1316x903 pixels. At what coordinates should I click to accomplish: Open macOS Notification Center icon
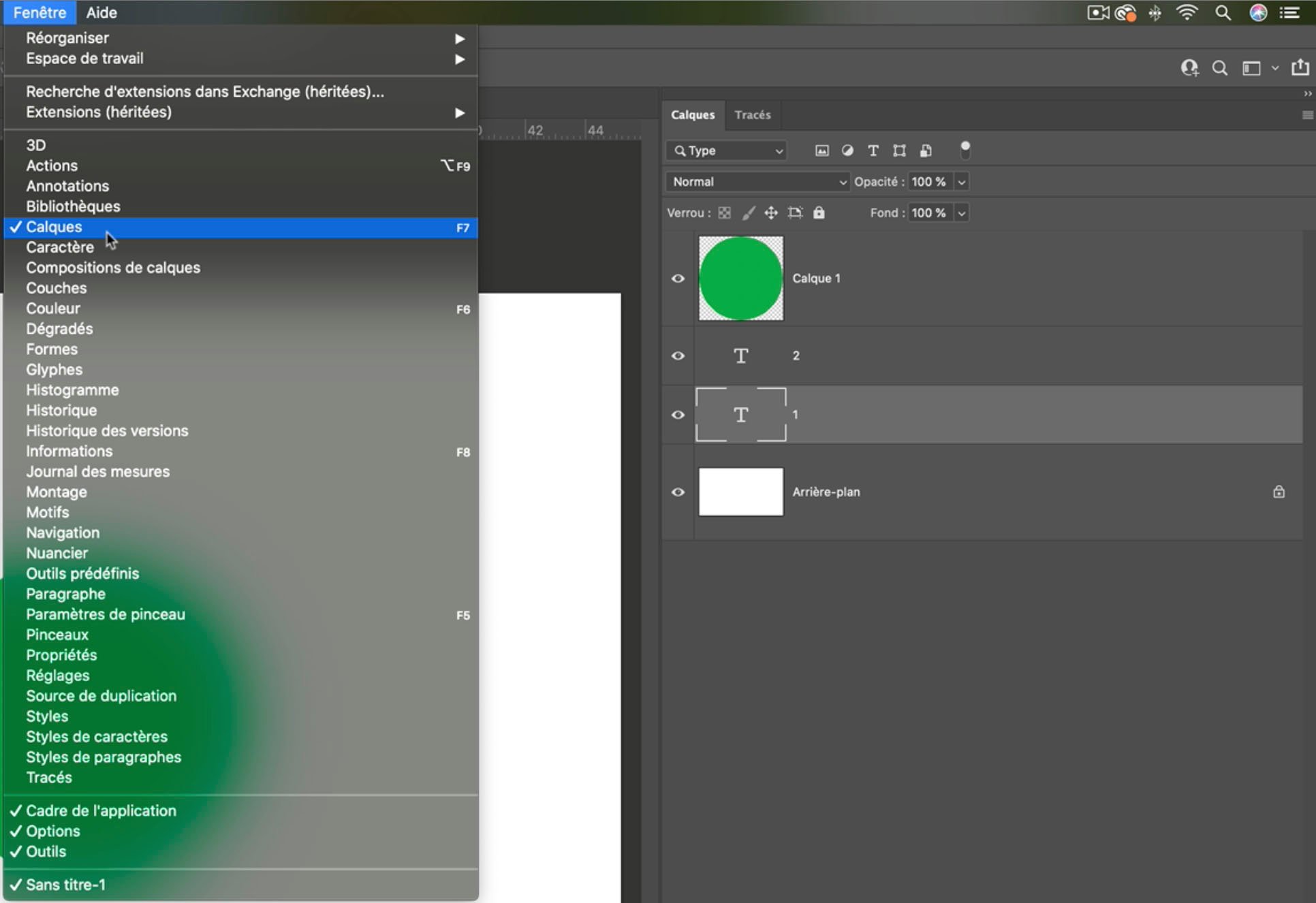pos(1289,13)
